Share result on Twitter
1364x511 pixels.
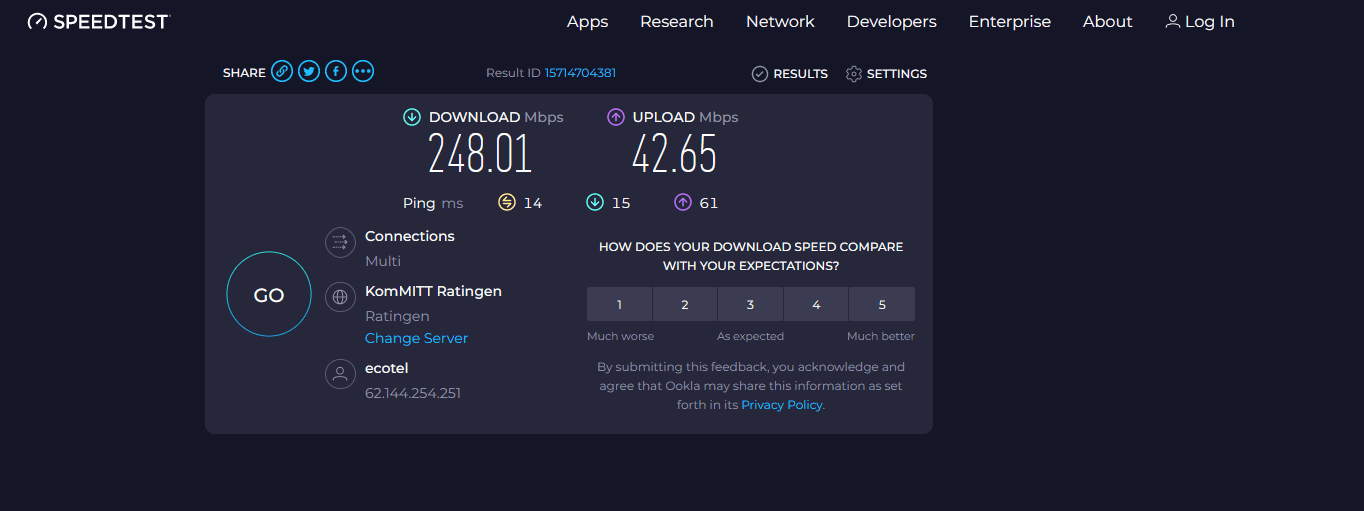[309, 71]
